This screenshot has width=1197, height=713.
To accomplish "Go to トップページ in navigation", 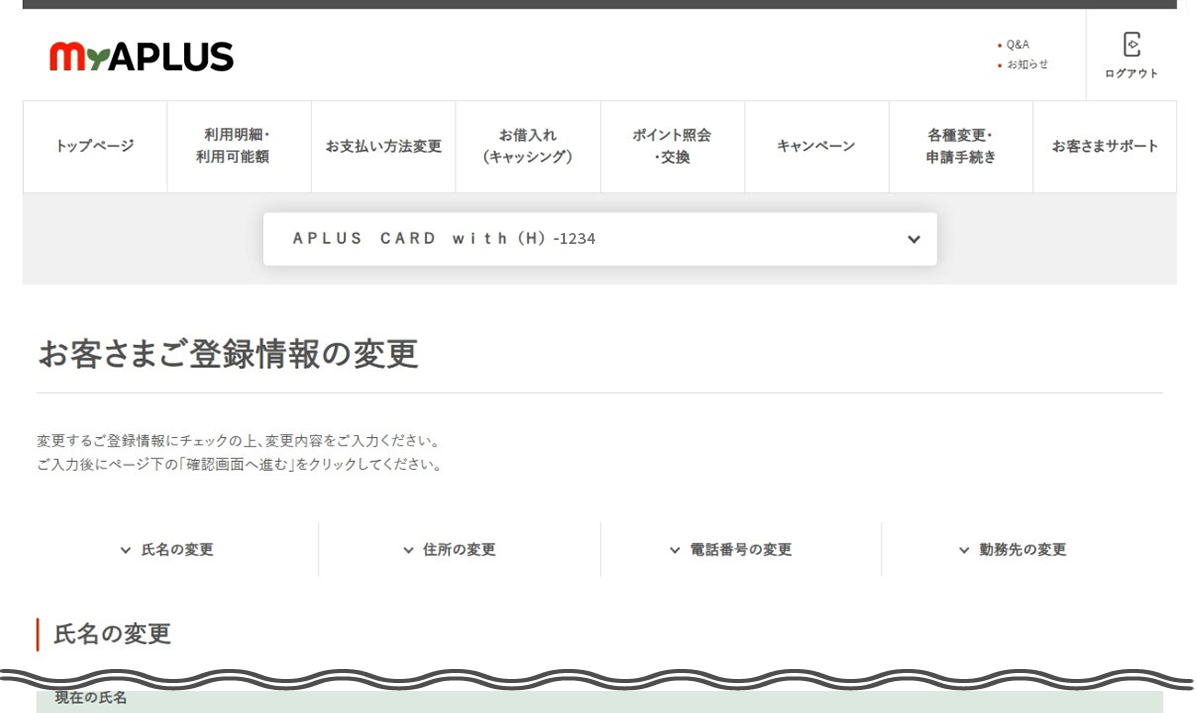I will tap(95, 146).
